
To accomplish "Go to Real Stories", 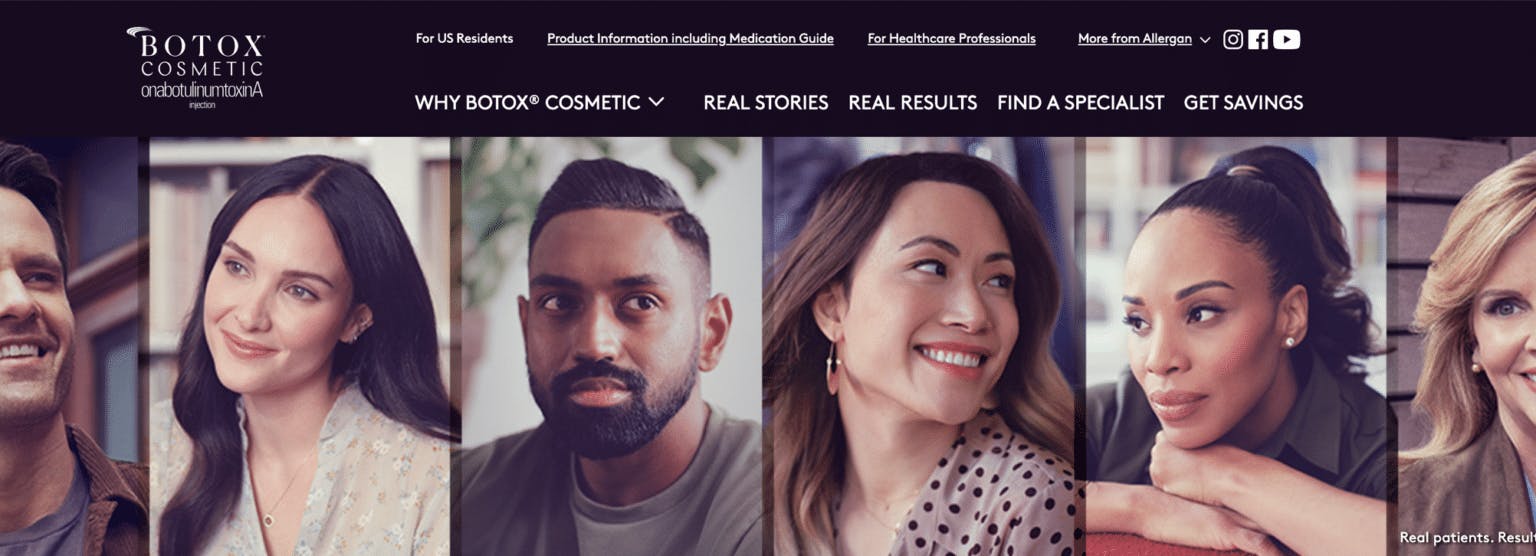I will (x=766, y=102).
